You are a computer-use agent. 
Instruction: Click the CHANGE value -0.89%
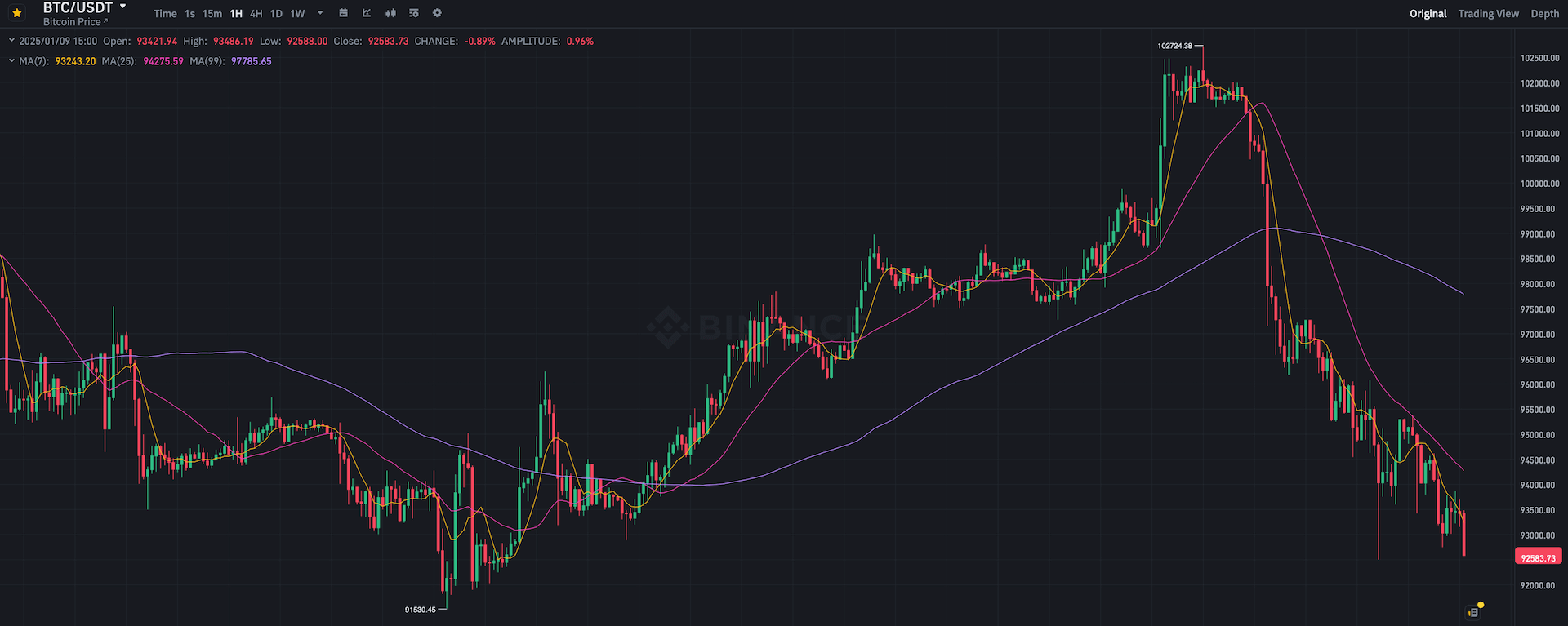[480, 41]
